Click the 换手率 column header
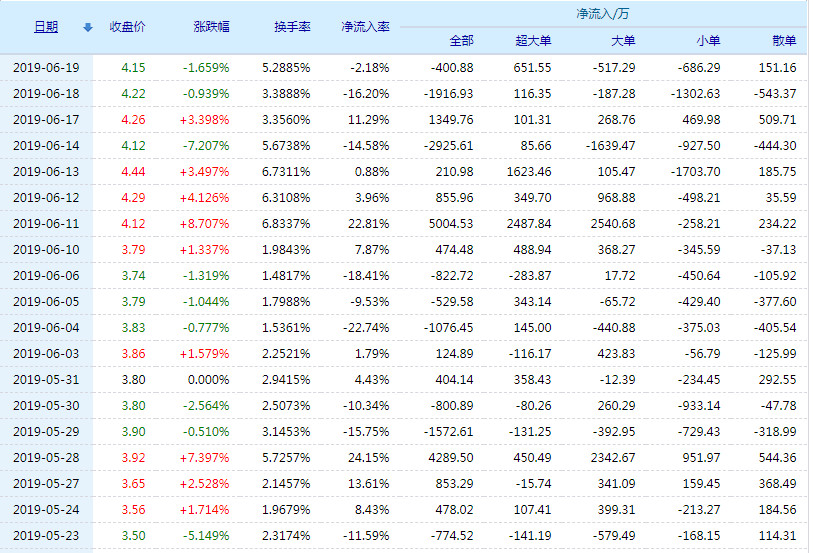Image resolution: width=813 pixels, height=553 pixels. click(291, 27)
